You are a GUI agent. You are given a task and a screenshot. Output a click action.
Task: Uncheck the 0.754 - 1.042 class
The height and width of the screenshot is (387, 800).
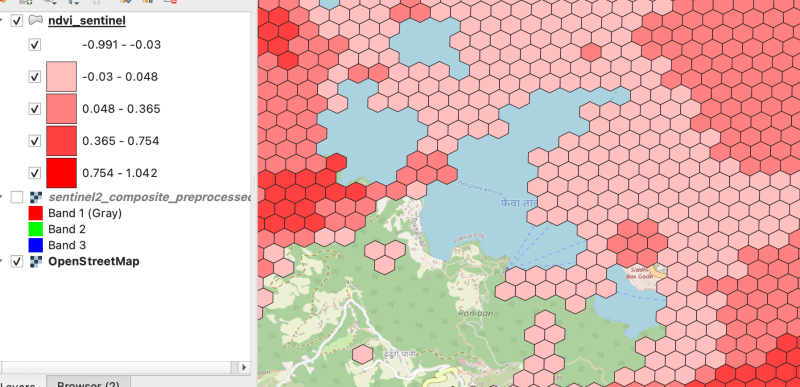[34, 173]
